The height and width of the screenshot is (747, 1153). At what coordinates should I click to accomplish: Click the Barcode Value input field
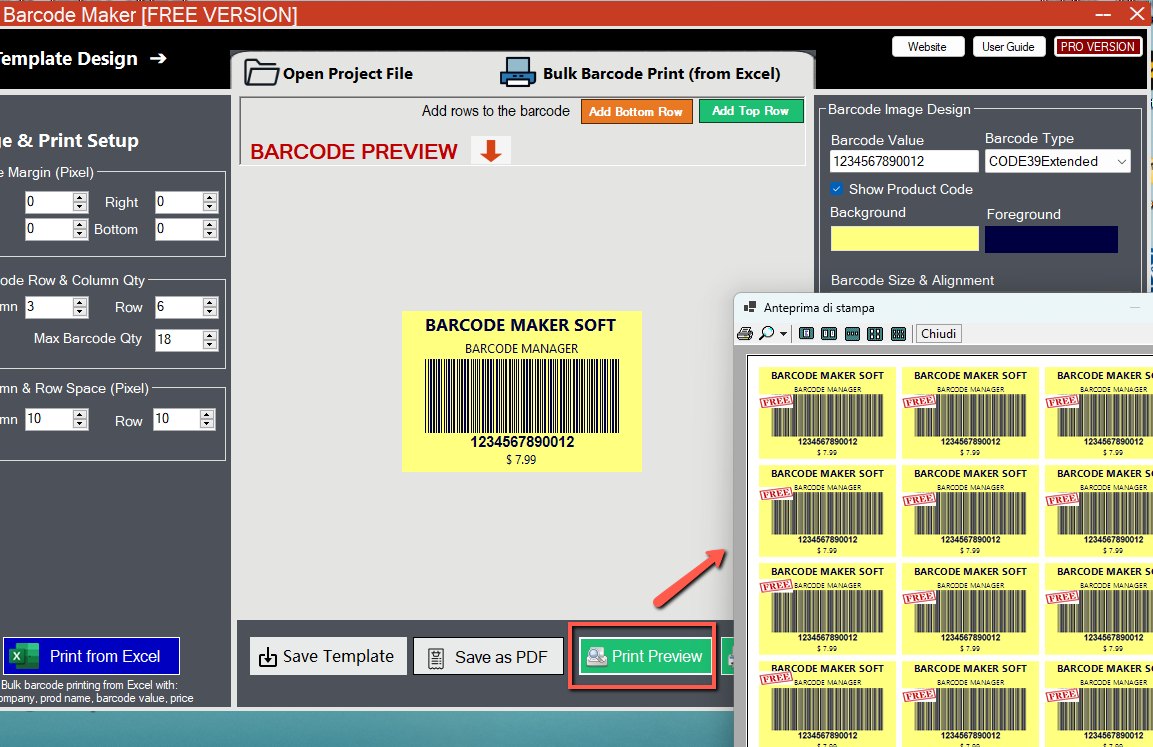(904, 162)
